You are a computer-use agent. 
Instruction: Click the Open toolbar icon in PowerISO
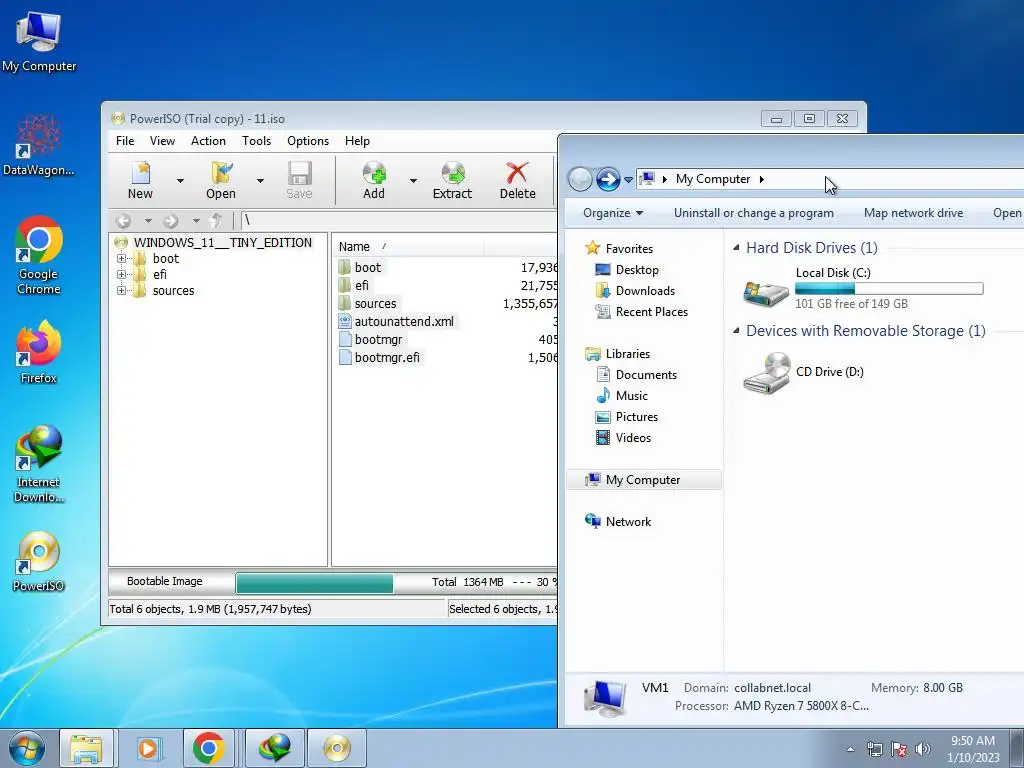(x=221, y=180)
